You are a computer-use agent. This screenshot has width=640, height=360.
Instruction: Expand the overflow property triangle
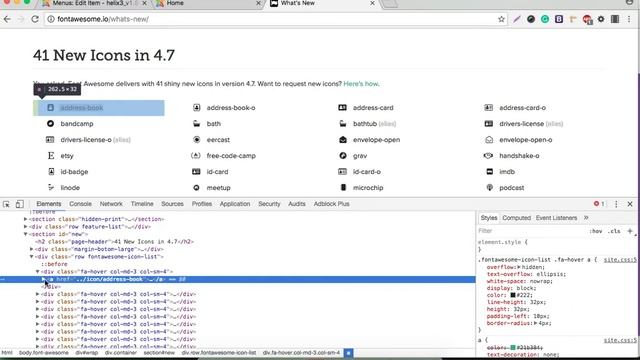[x=519, y=267]
